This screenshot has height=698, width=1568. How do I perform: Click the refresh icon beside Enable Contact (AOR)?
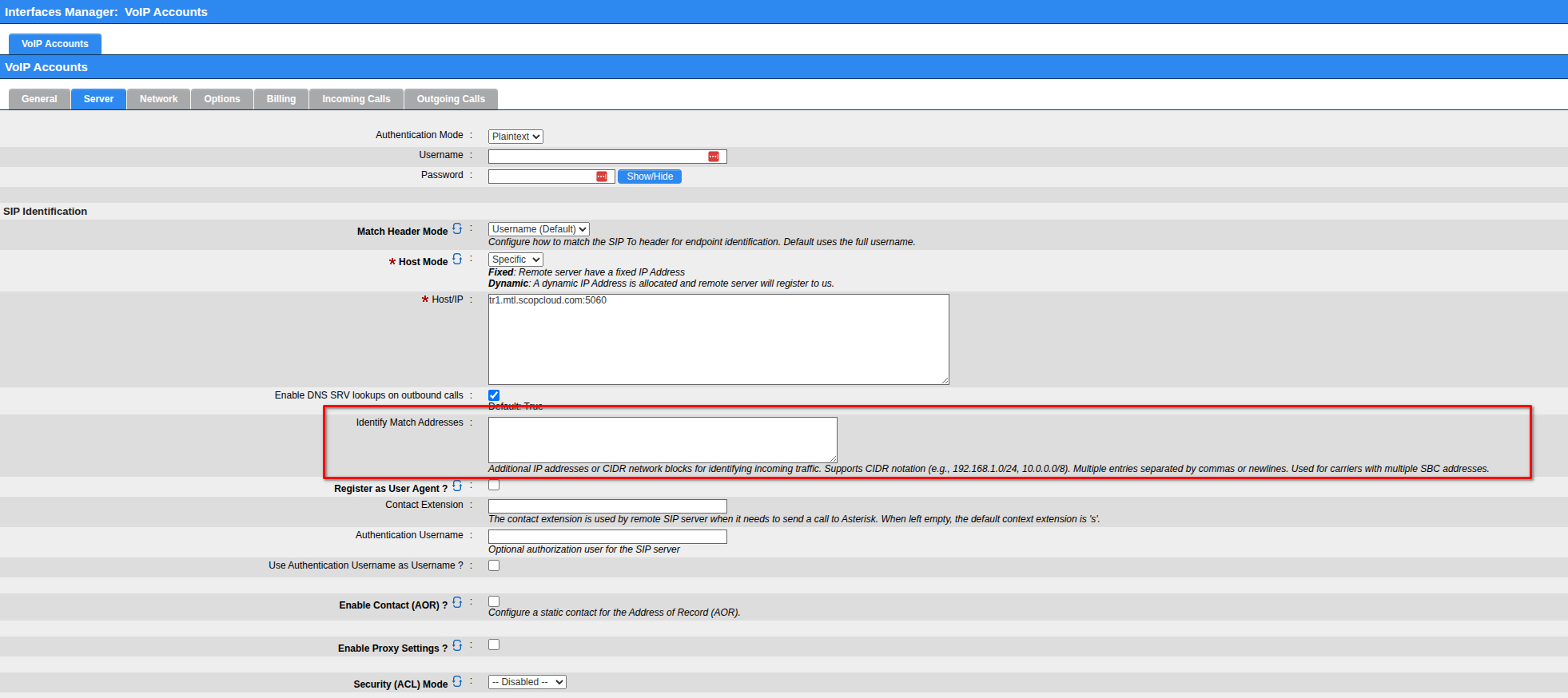pyautogui.click(x=457, y=603)
